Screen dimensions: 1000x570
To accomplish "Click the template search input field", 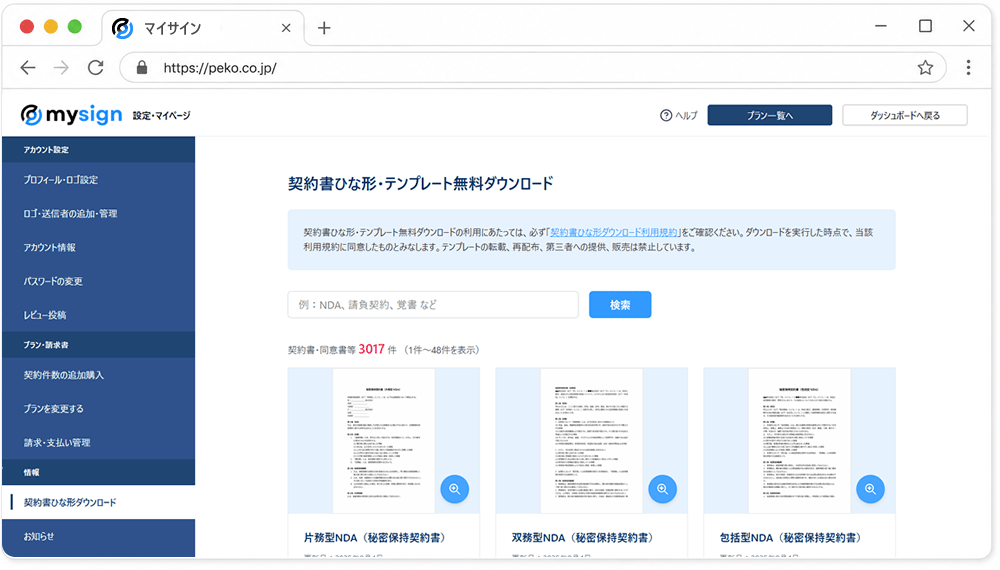I will point(433,305).
